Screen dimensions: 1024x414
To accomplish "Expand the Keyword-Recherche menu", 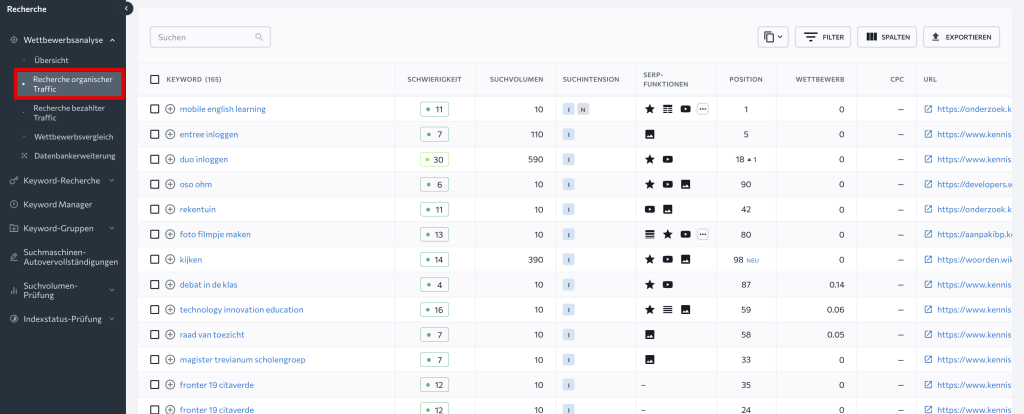I will point(112,181).
